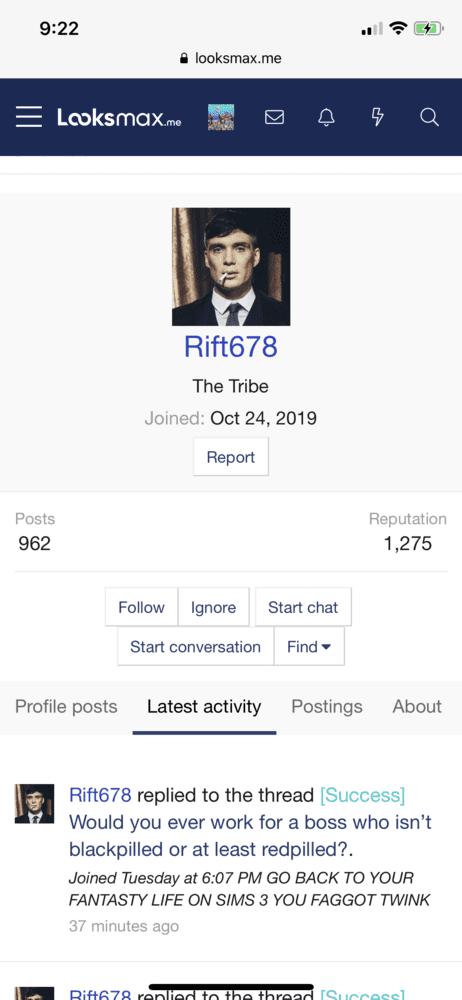
Task: Open the hamburger navigation menu
Action: (x=29, y=117)
